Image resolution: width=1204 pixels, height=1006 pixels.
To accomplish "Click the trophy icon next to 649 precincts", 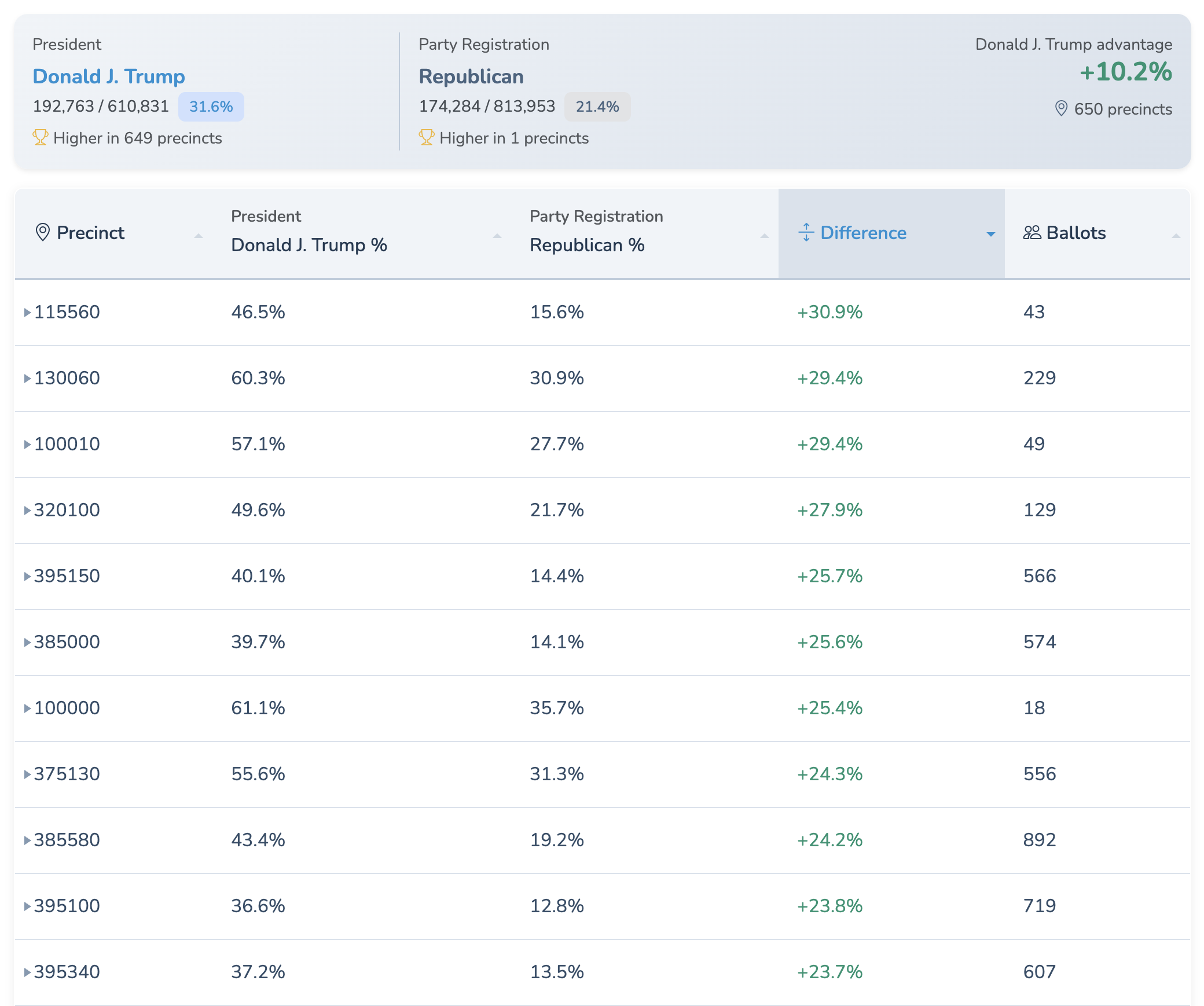I will (40, 138).
